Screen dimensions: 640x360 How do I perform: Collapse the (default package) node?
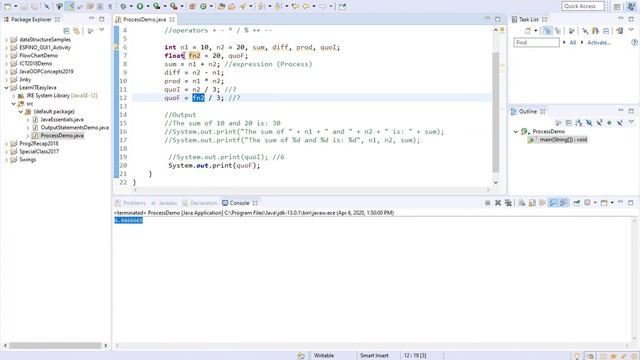(x=21, y=112)
